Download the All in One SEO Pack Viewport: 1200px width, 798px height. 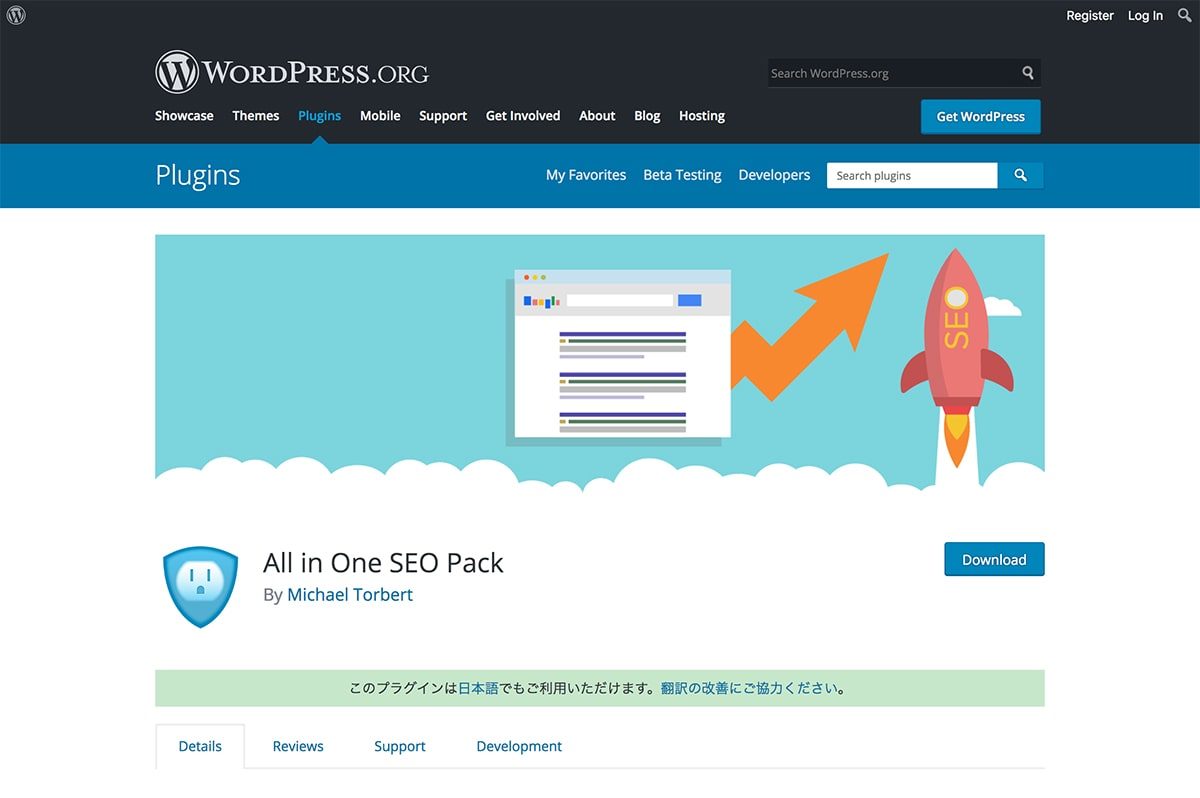993,560
